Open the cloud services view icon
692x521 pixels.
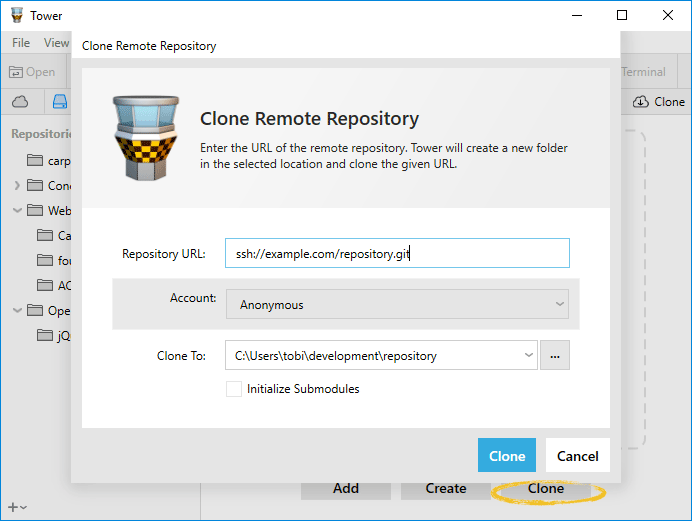tap(21, 102)
